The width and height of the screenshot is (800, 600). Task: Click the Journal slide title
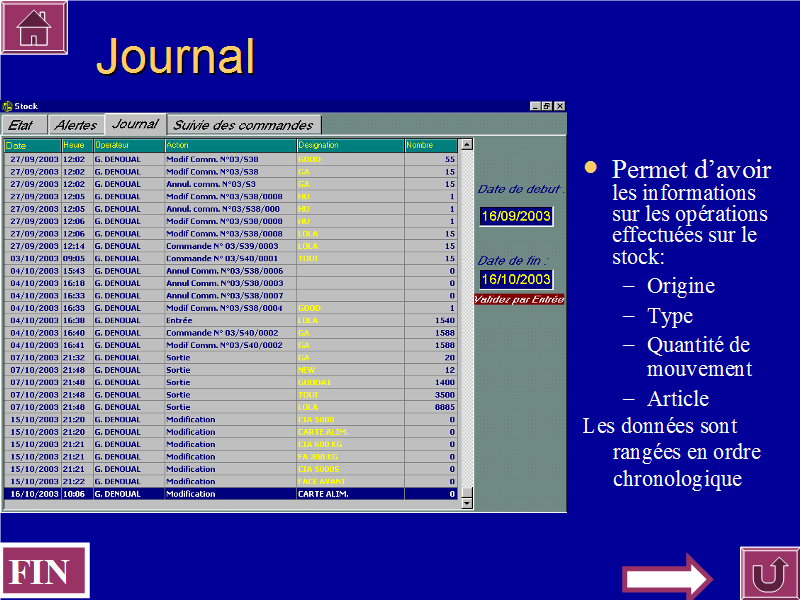click(x=176, y=56)
